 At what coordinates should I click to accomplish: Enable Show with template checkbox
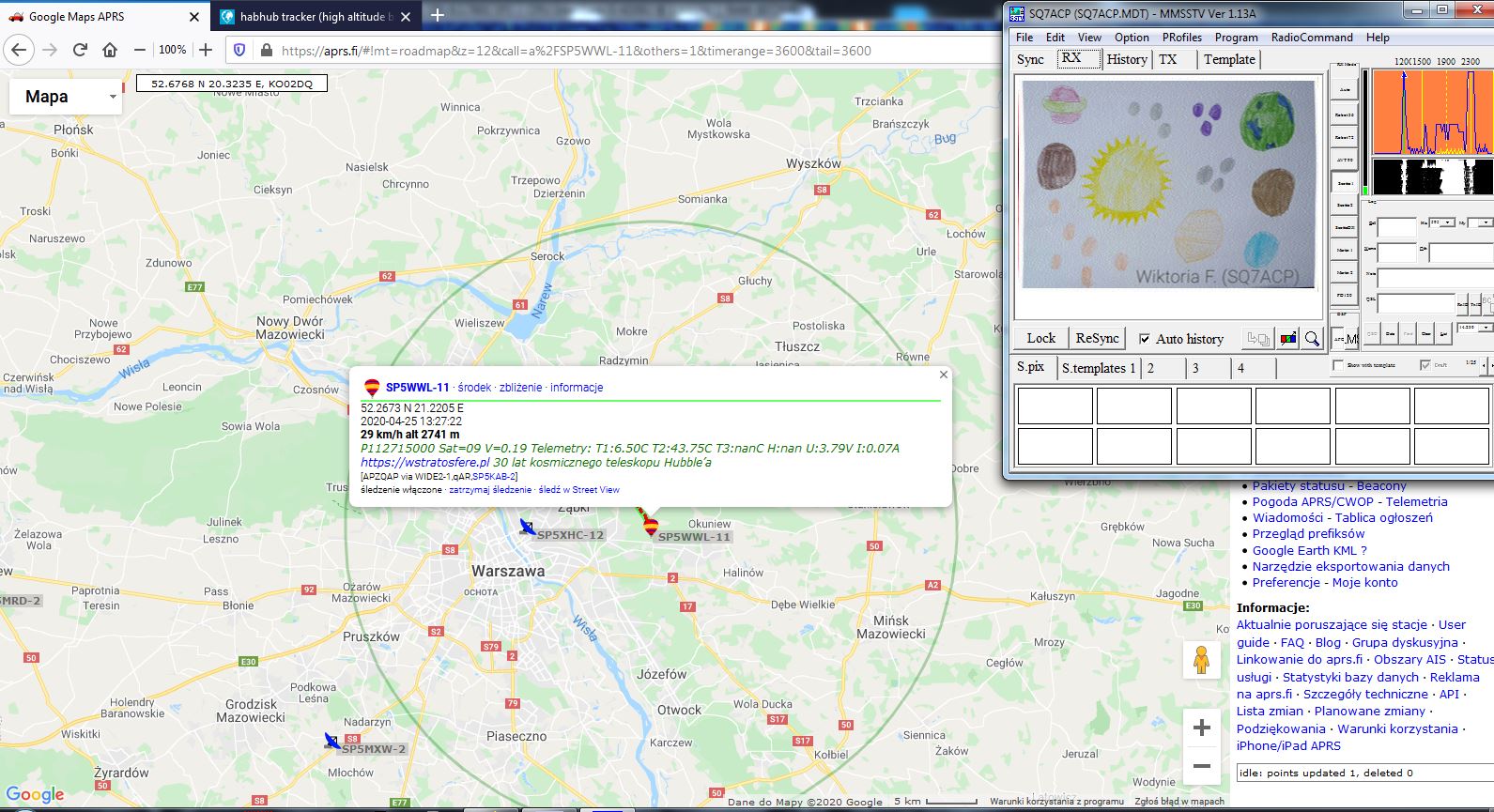1338,364
